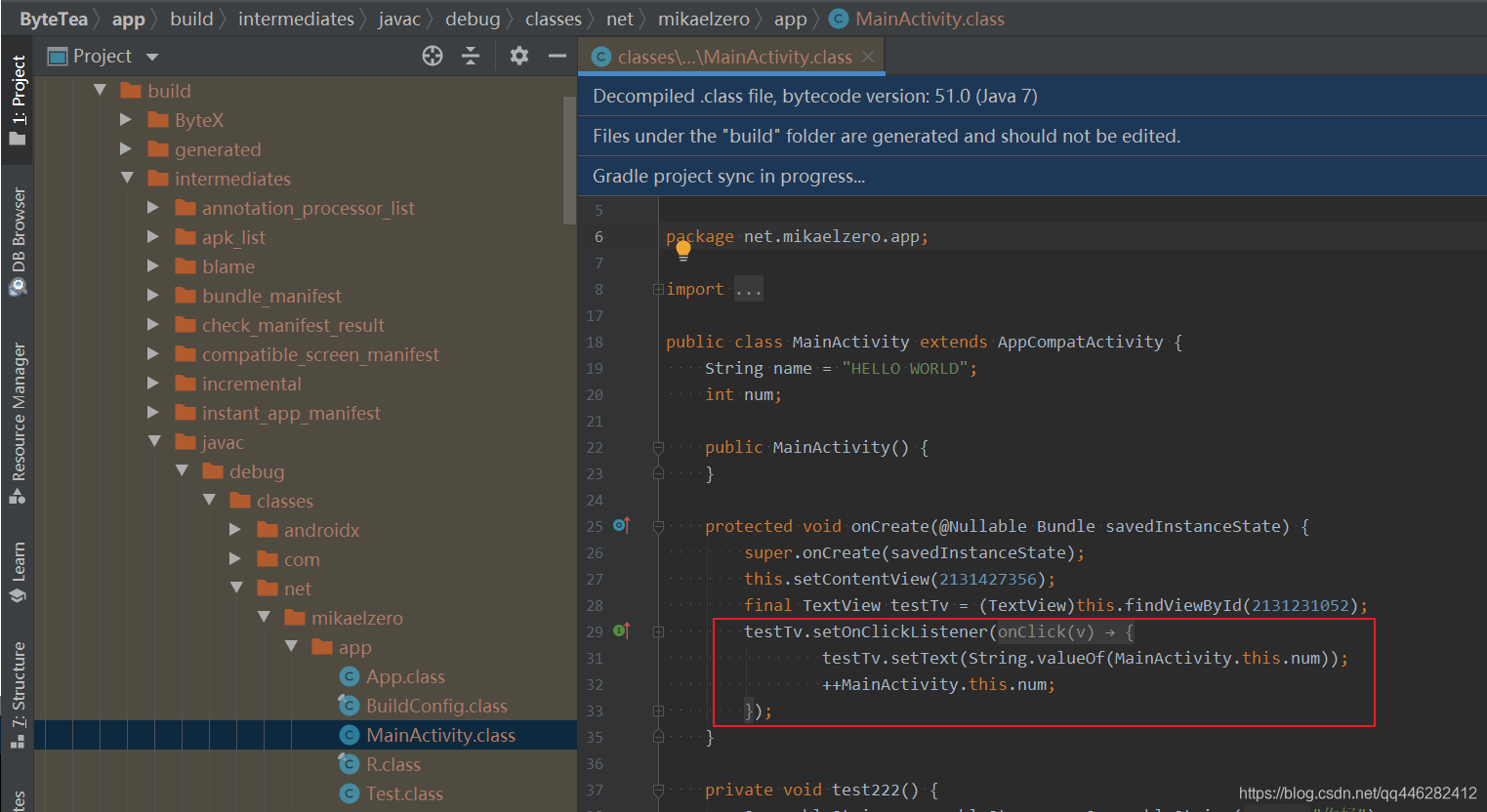Click the R.class file icon
This screenshot has width=1487, height=812.
coord(350,764)
